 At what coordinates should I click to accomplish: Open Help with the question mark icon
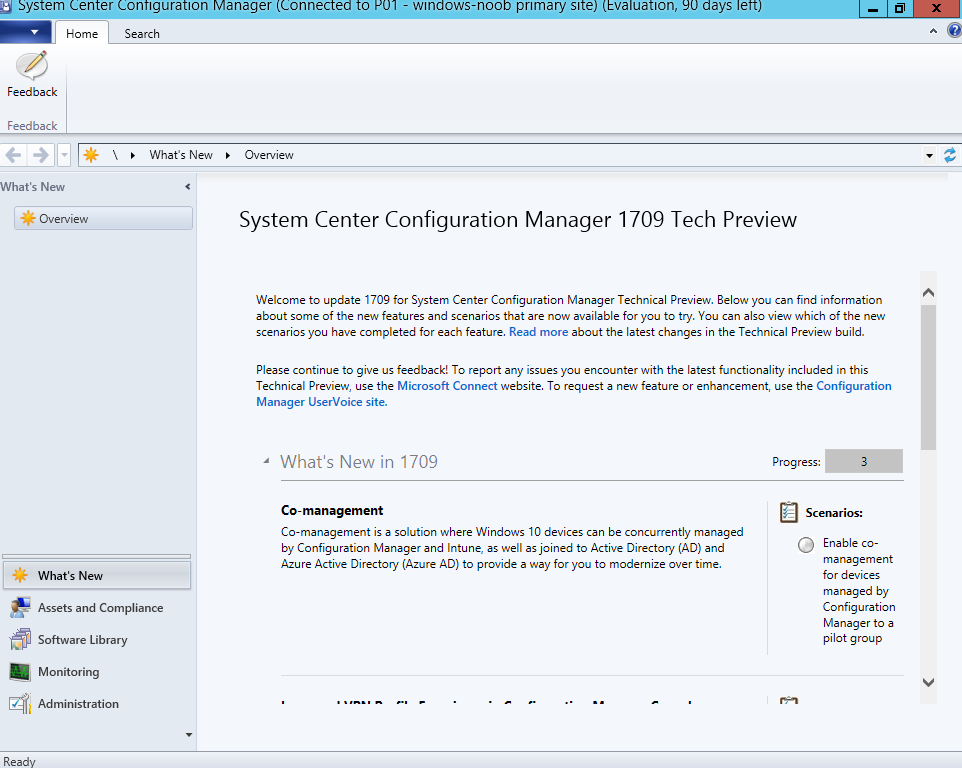(955, 31)
